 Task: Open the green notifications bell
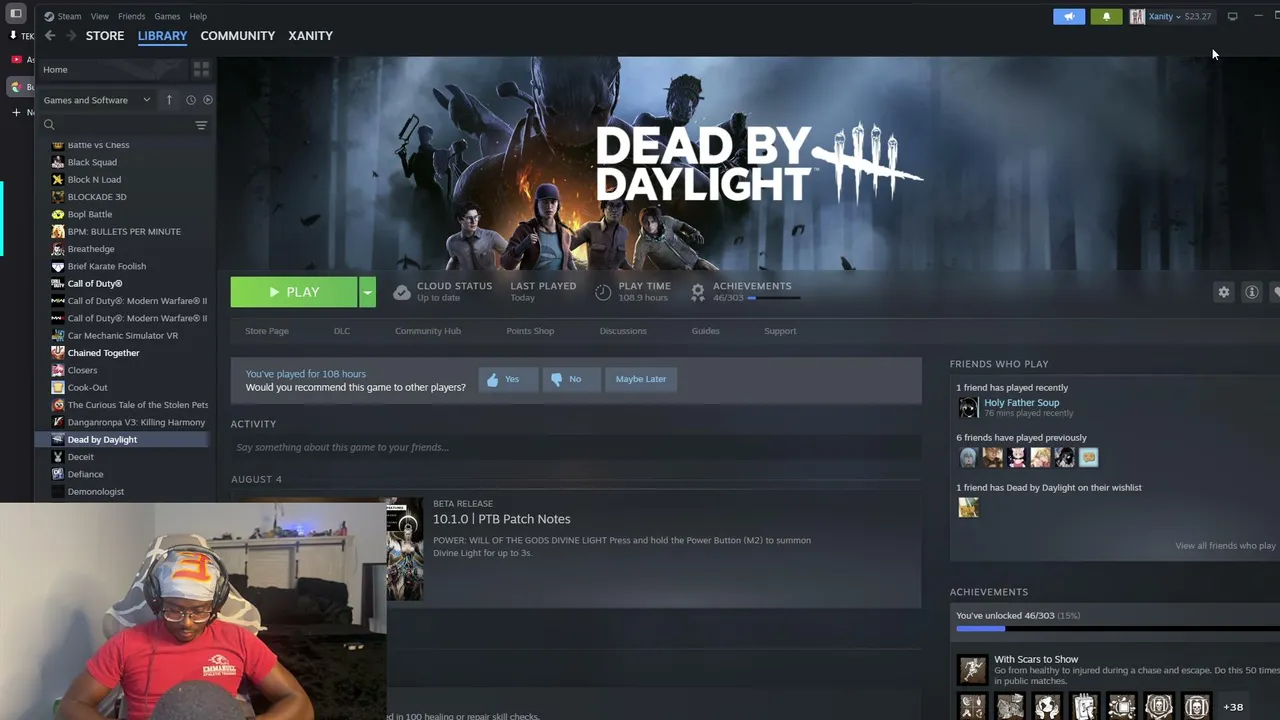(x=1106, y=16)
